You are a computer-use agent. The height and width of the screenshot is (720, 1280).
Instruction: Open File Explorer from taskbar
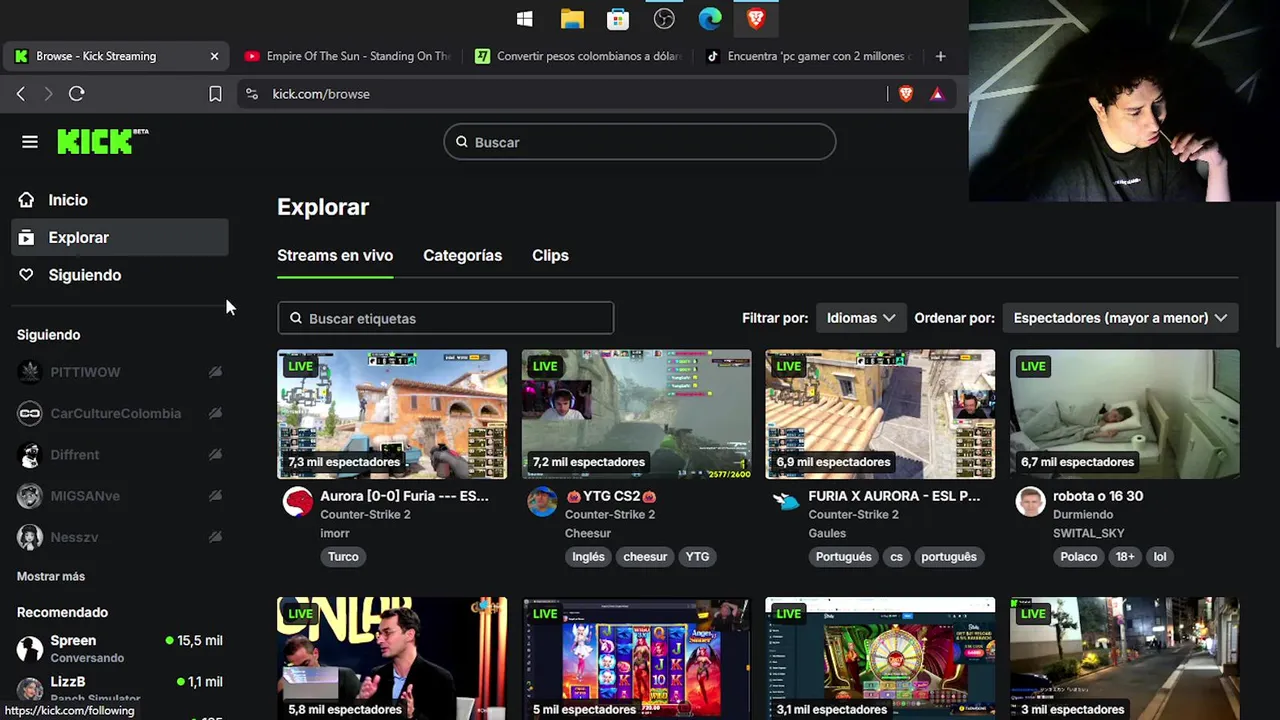572,19
